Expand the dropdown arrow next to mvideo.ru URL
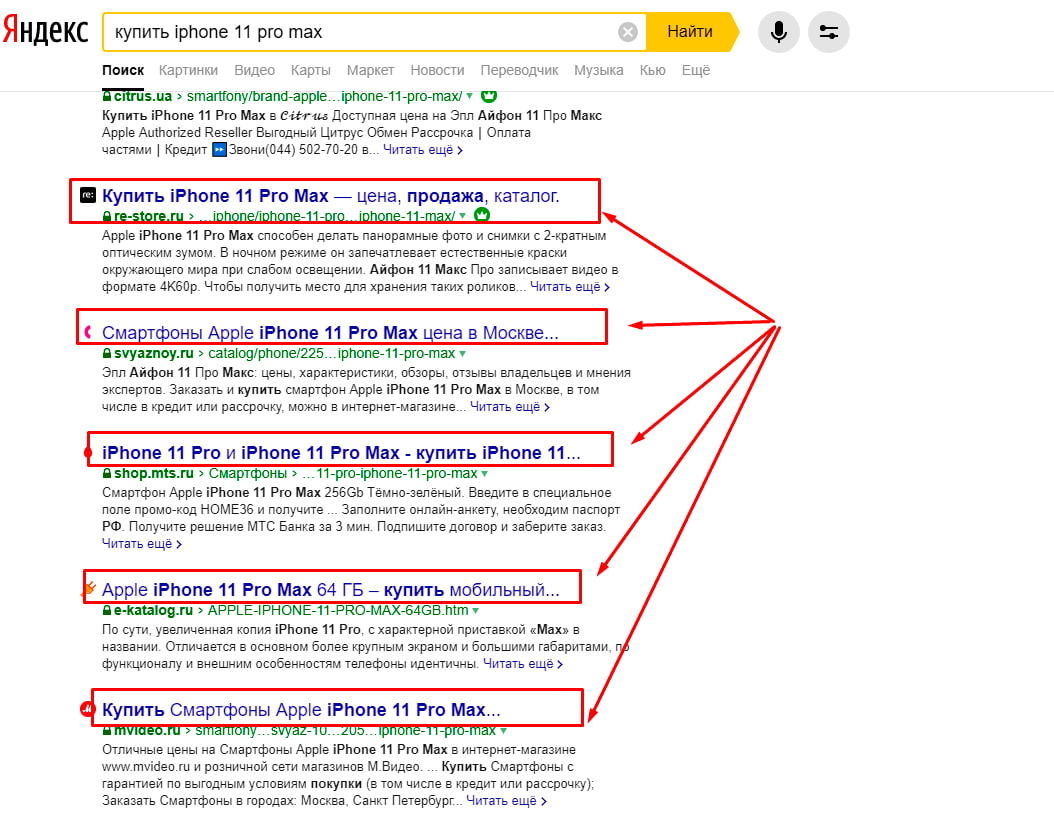 click(504, 730)
